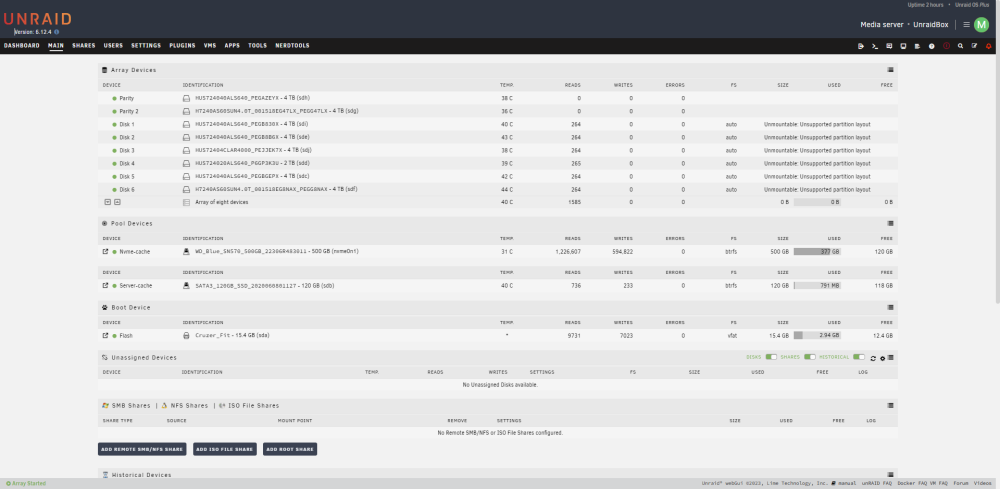1000x489 pixels.
Task: Switch to the Shares tab
Action: 84,46
